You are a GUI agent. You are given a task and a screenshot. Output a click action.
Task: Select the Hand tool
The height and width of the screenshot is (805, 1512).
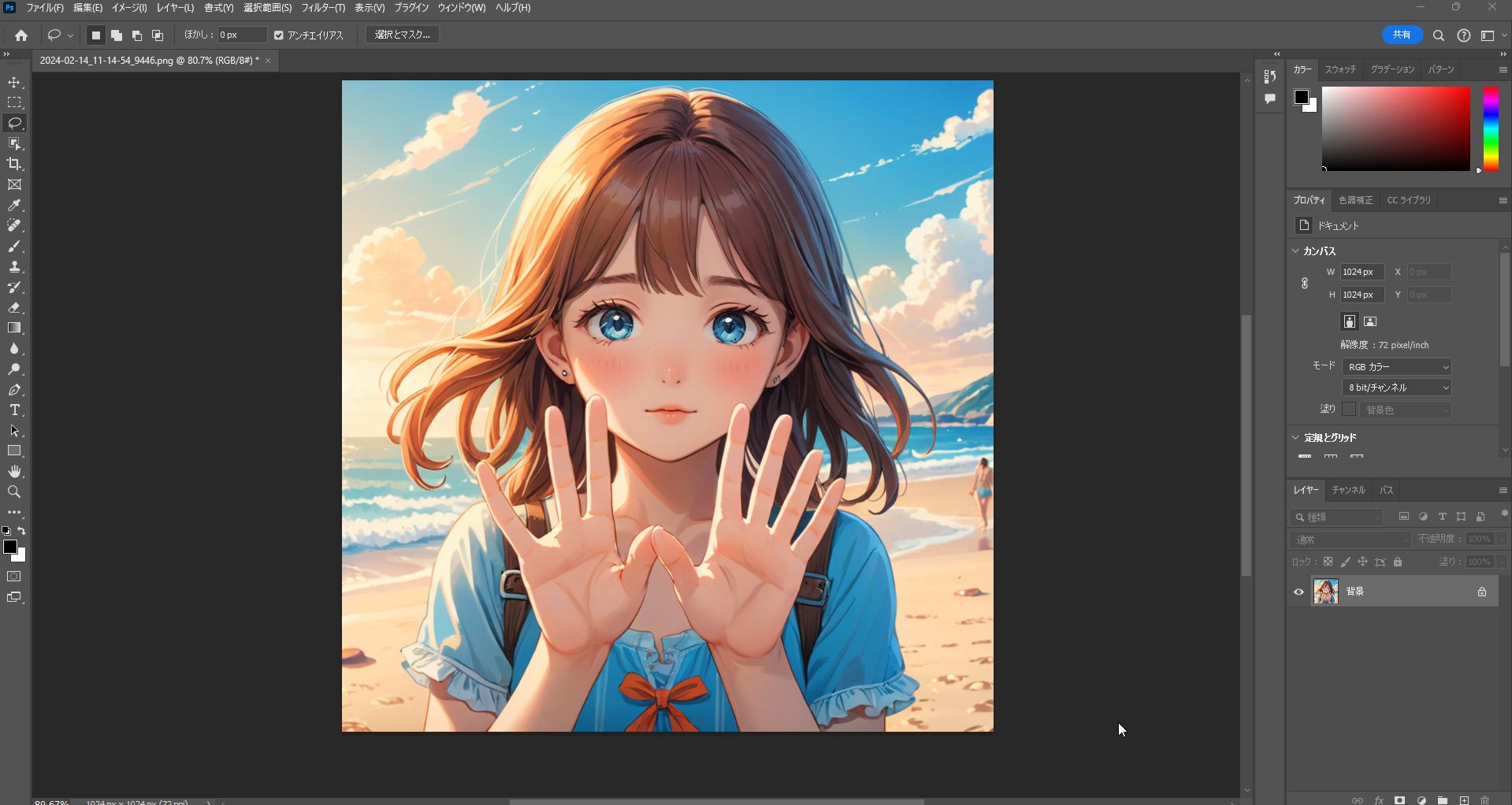pos(14,472)
